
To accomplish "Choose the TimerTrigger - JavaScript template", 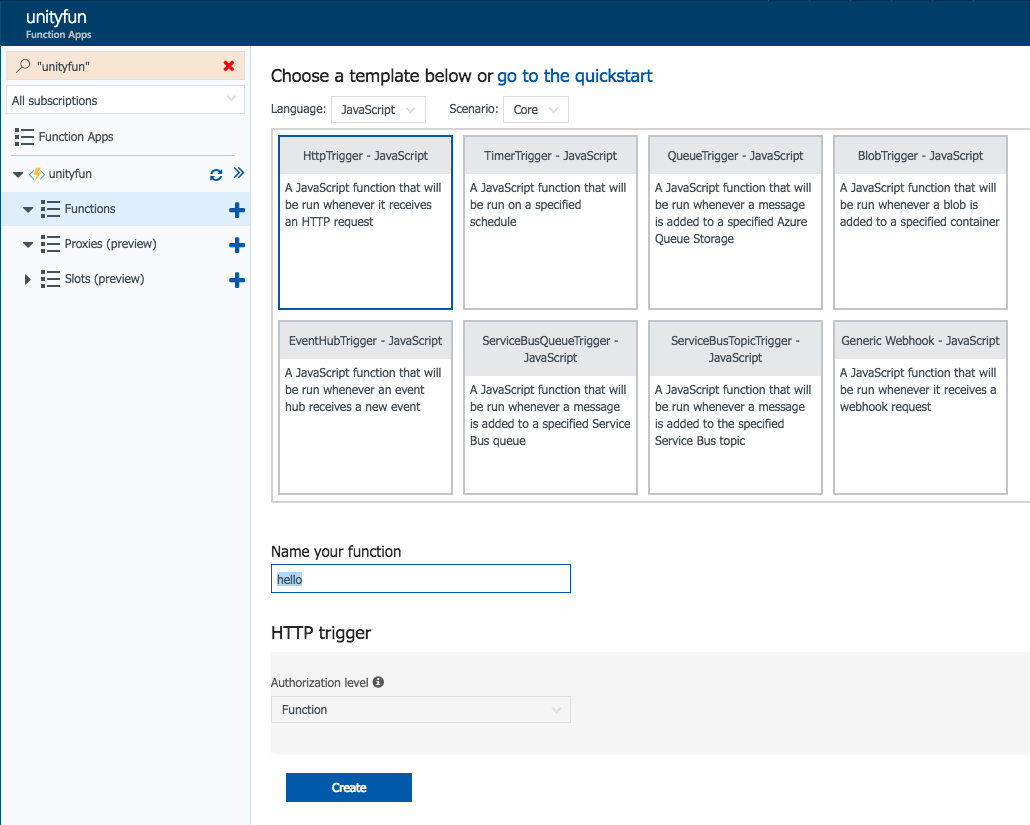I will 550,222.
